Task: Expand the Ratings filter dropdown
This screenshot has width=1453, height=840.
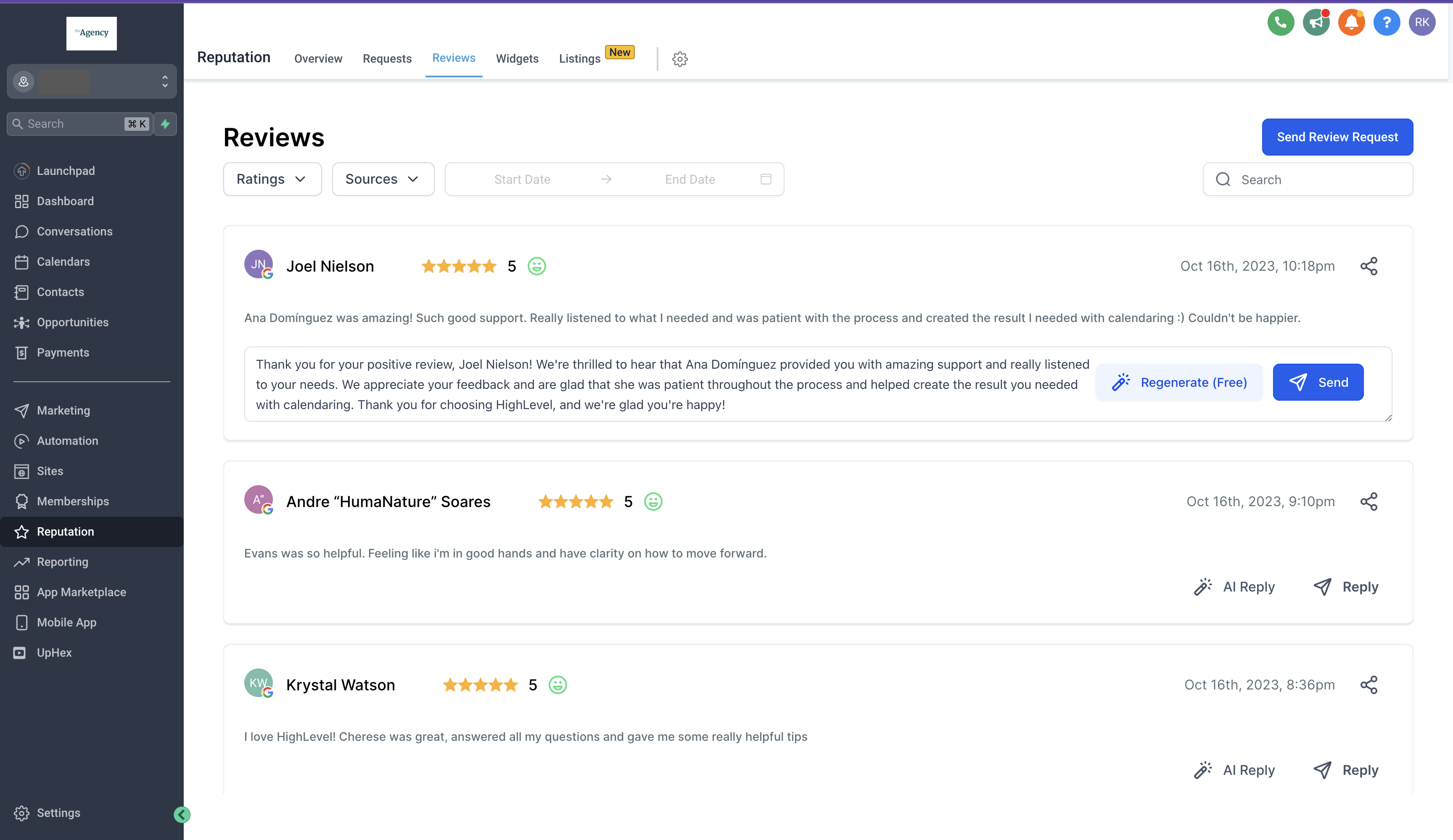Action: pos(272,179)
